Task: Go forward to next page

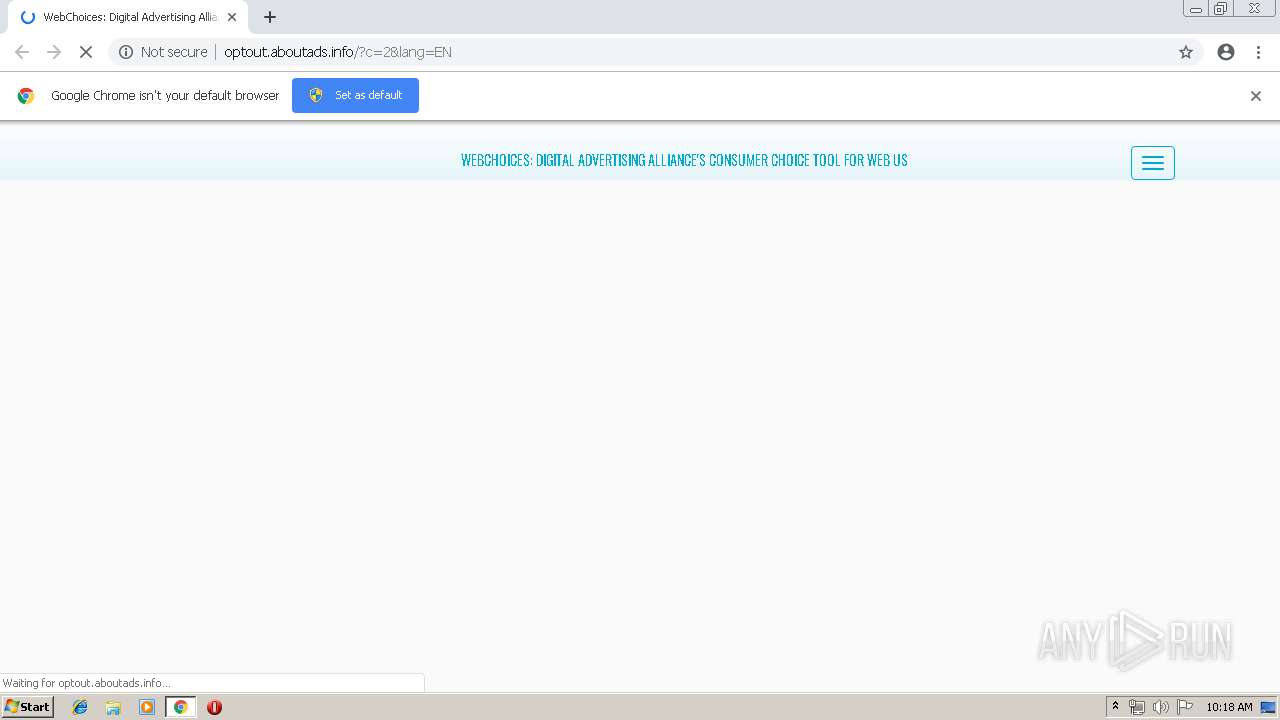Action: [54, 52]
